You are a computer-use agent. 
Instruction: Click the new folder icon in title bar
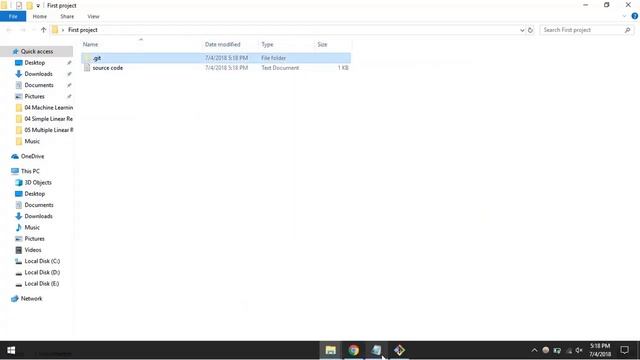(29, 6)
